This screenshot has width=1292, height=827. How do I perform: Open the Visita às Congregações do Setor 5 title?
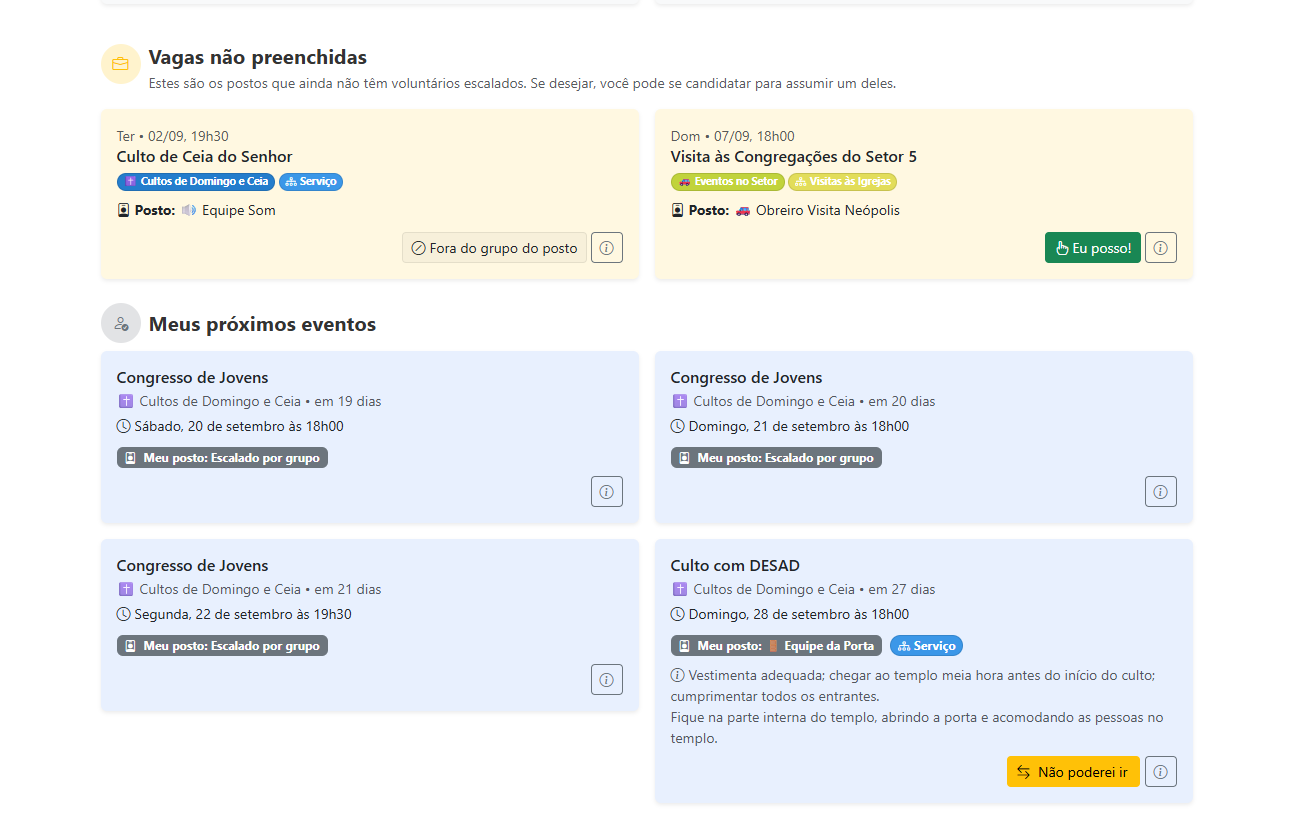coord(793,157)
